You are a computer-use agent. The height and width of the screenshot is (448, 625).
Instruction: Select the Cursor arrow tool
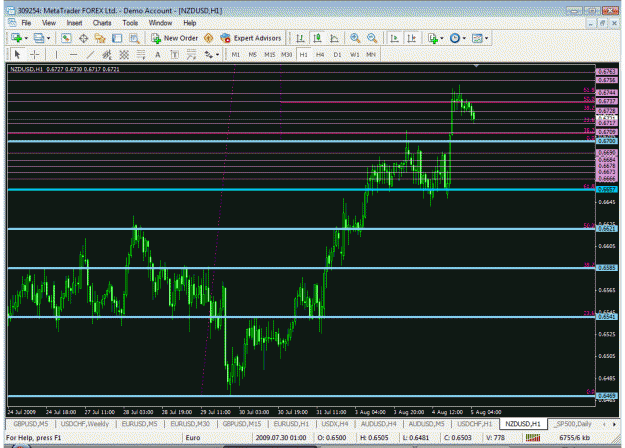pyautogui.click(x=17, y=55)
